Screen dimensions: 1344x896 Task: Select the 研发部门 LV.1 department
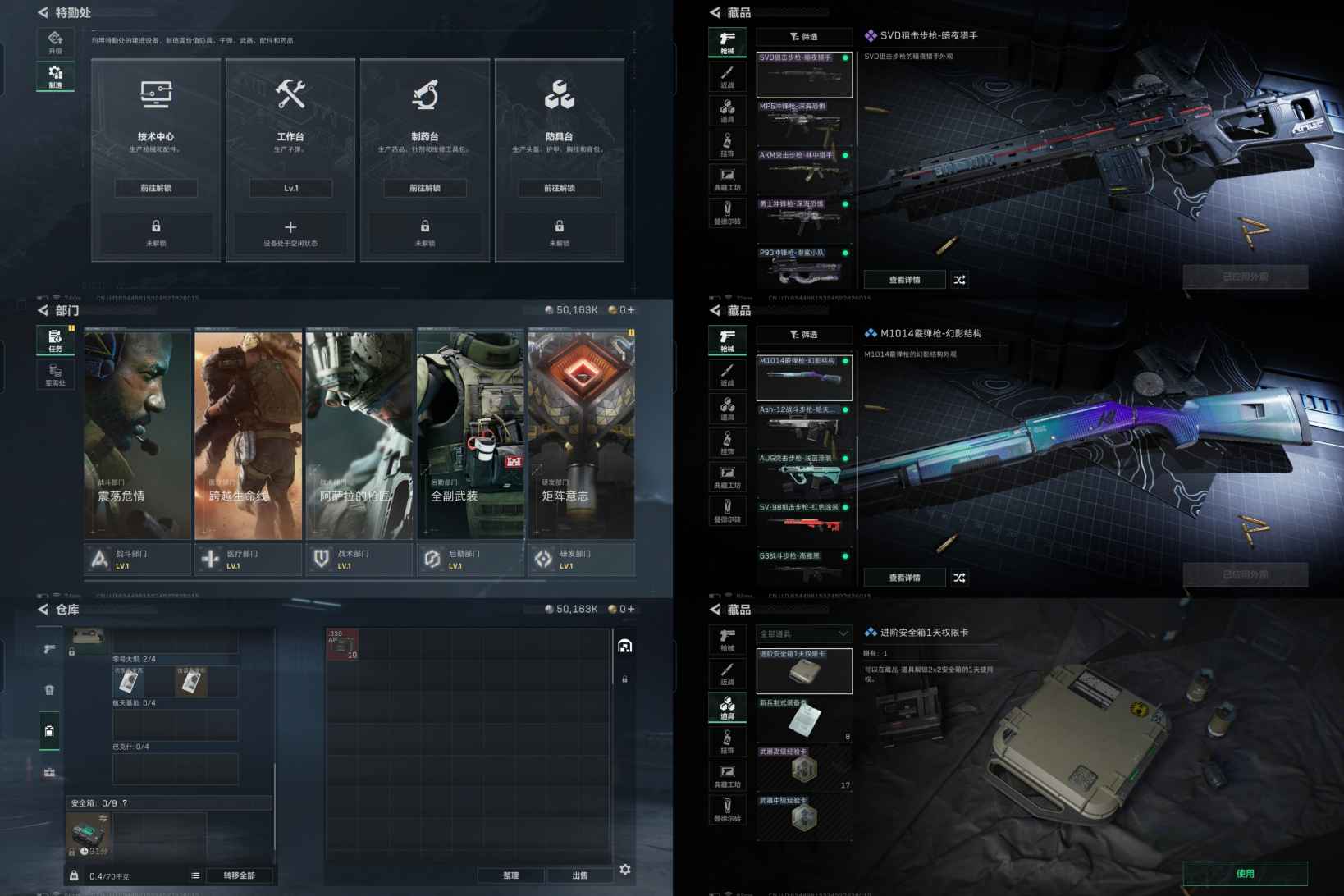tap(581, 559)
